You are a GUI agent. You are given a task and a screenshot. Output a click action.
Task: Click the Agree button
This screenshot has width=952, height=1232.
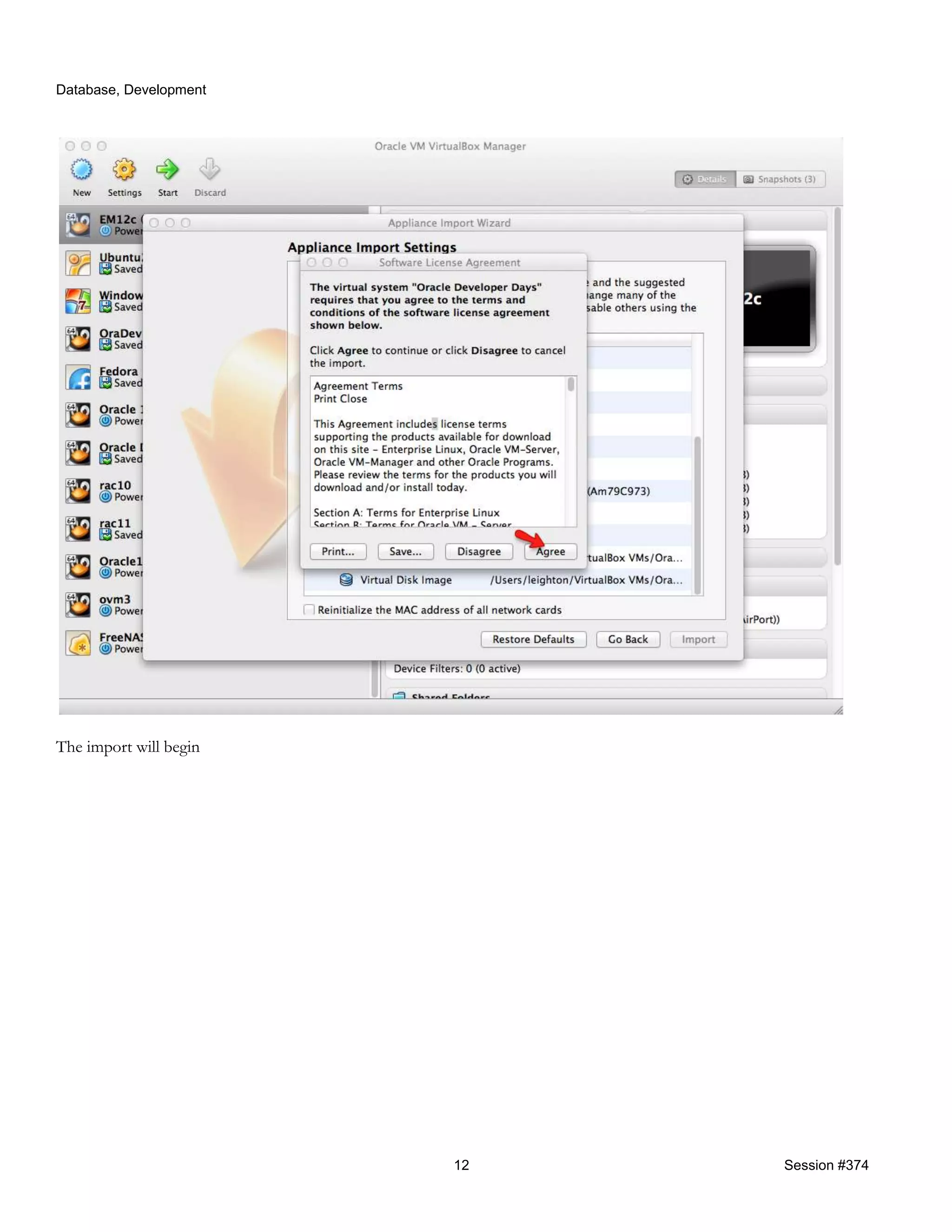550,552
